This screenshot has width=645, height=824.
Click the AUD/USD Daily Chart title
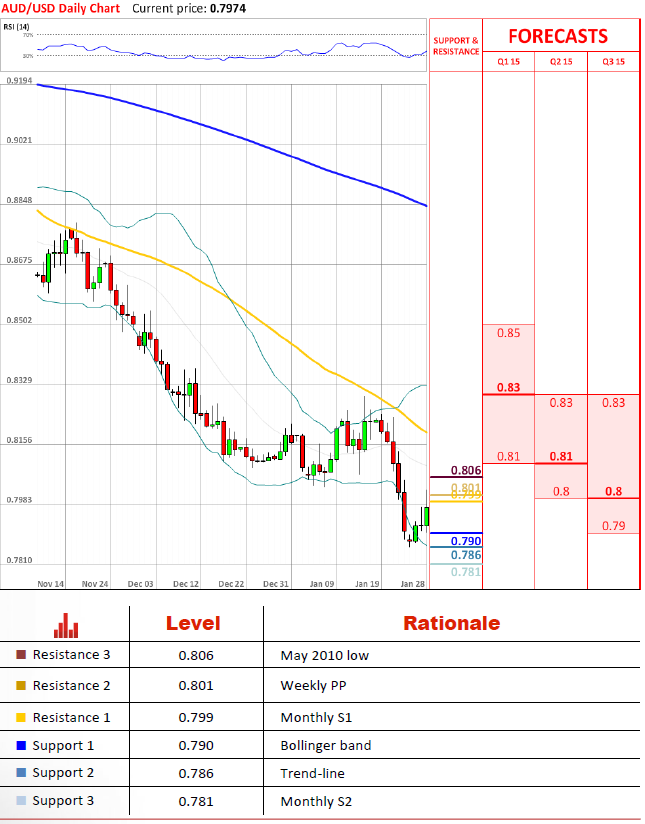(60, 8)
